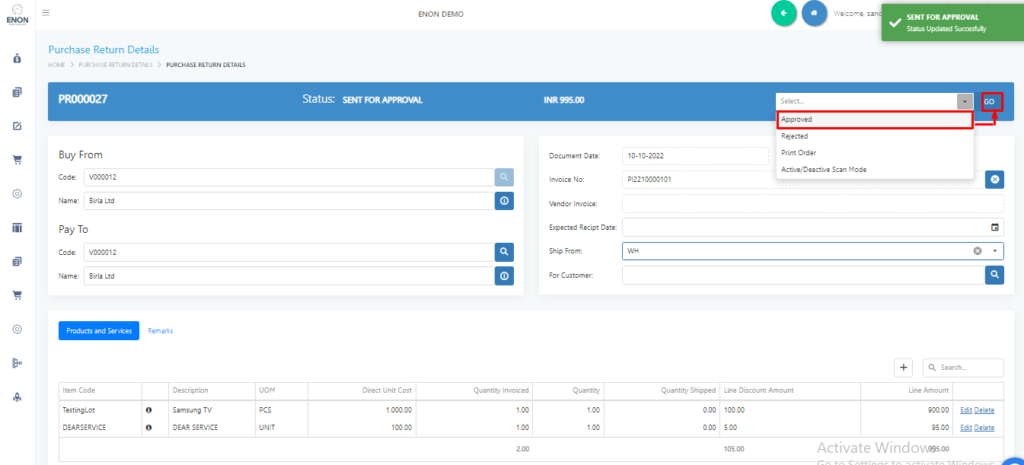Click the Pay To name info icon
Image resolution: width=1024 pixels, height=465 pixels.
504,276
